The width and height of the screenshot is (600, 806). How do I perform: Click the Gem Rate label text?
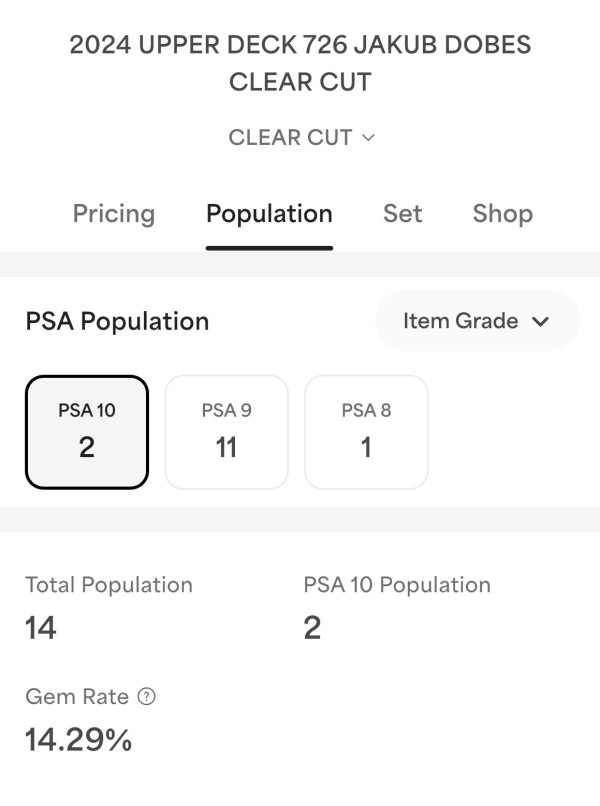pos(76,697)
